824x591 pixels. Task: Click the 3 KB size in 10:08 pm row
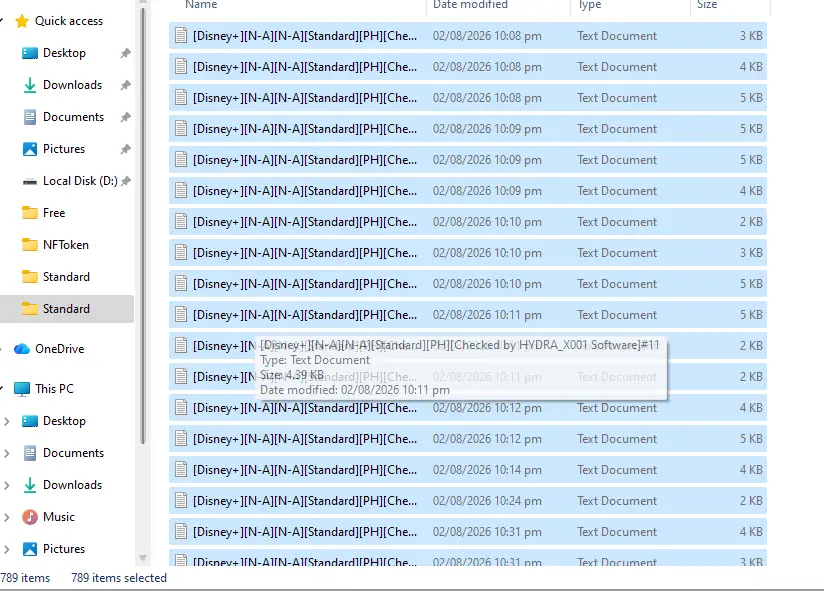coord(751,36)
